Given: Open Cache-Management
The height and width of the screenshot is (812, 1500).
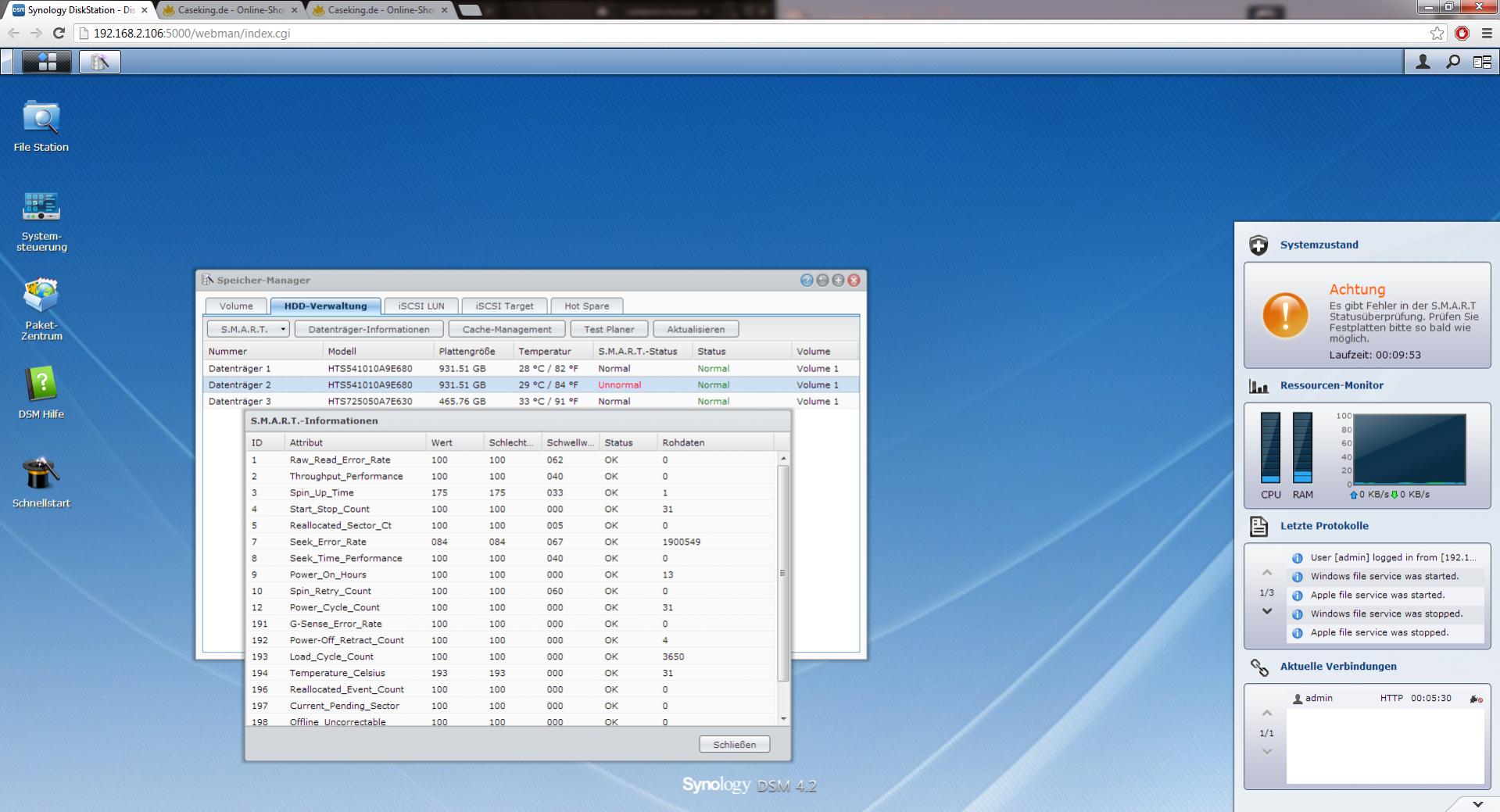Looking at the screenshot, I should (507, 329).
